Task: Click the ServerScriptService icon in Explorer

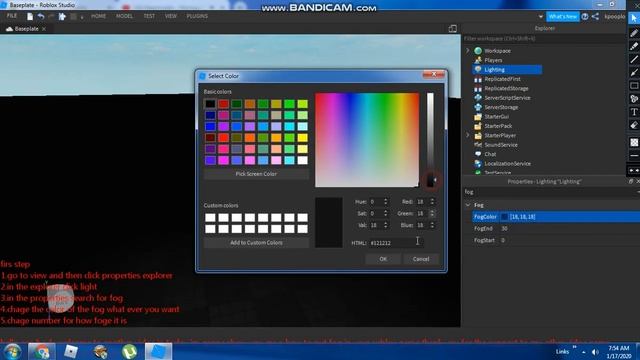Action: click(x=478, y=98)
